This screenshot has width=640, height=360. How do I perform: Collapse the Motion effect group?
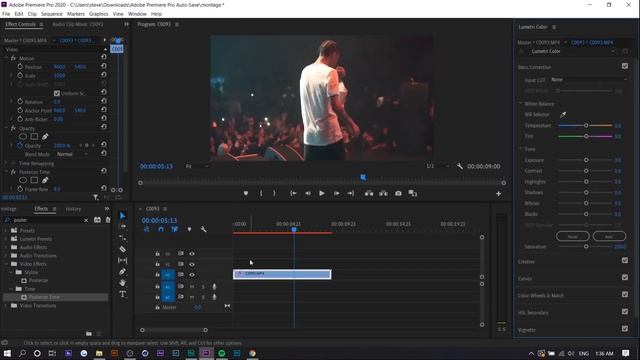coord(7,58)
